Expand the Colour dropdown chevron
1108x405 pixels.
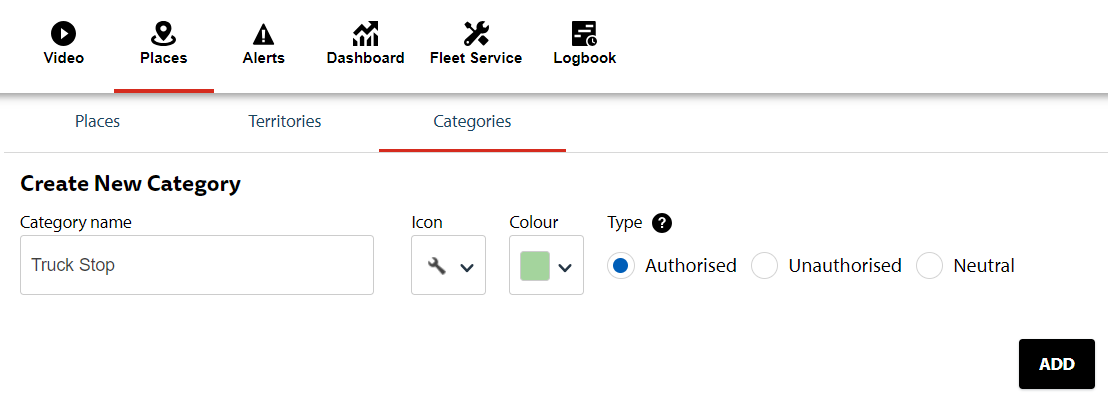click(565, 267)
